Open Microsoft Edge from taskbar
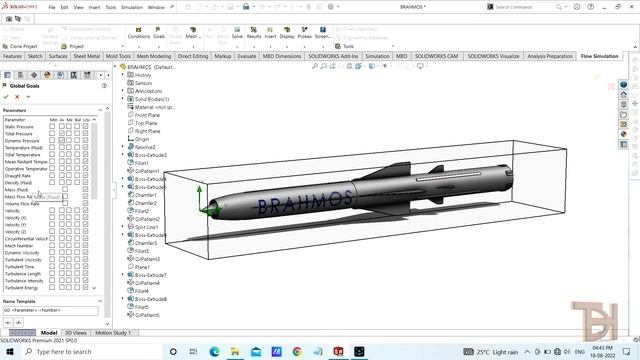 click(x=214, y=351)
